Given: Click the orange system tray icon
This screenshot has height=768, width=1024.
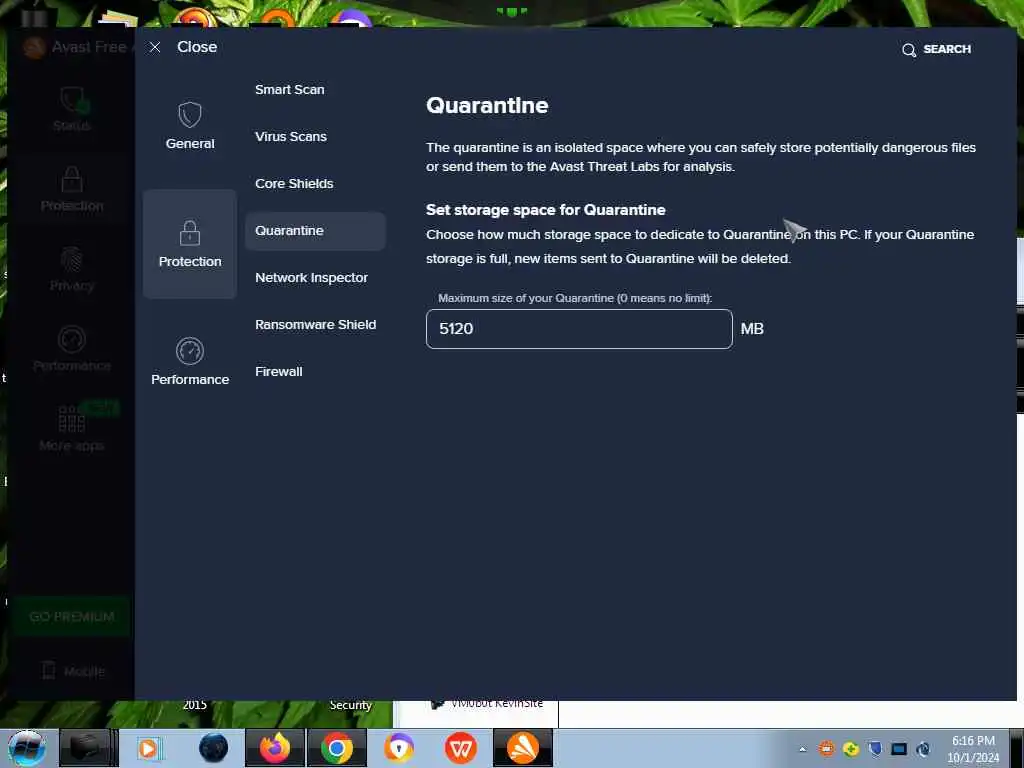Looking at the screenshot, I should pyautogui.click(x=827, y=749).
